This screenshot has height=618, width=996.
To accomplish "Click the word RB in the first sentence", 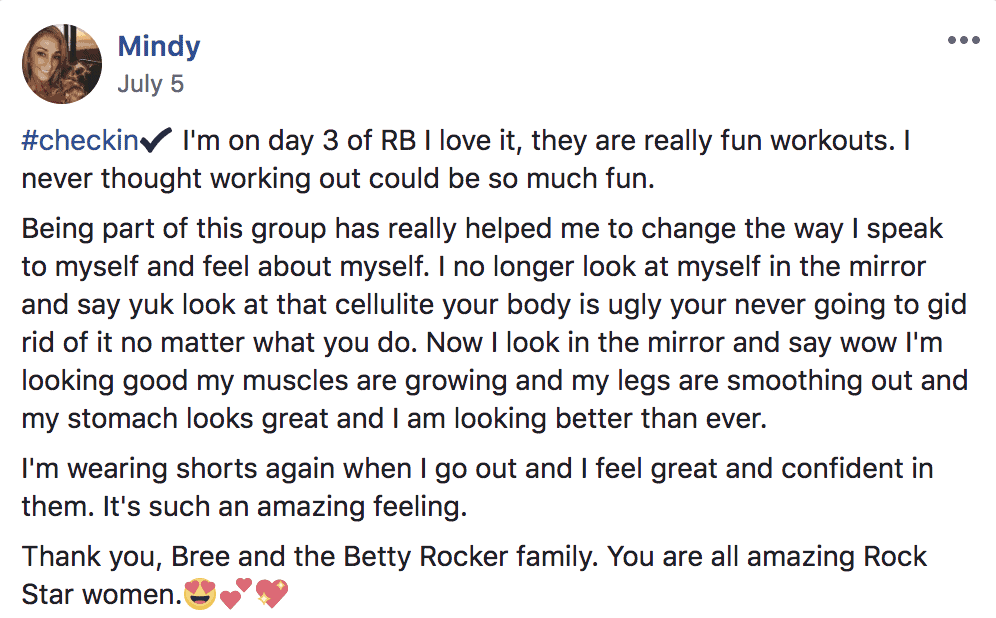I will (398, 140).
